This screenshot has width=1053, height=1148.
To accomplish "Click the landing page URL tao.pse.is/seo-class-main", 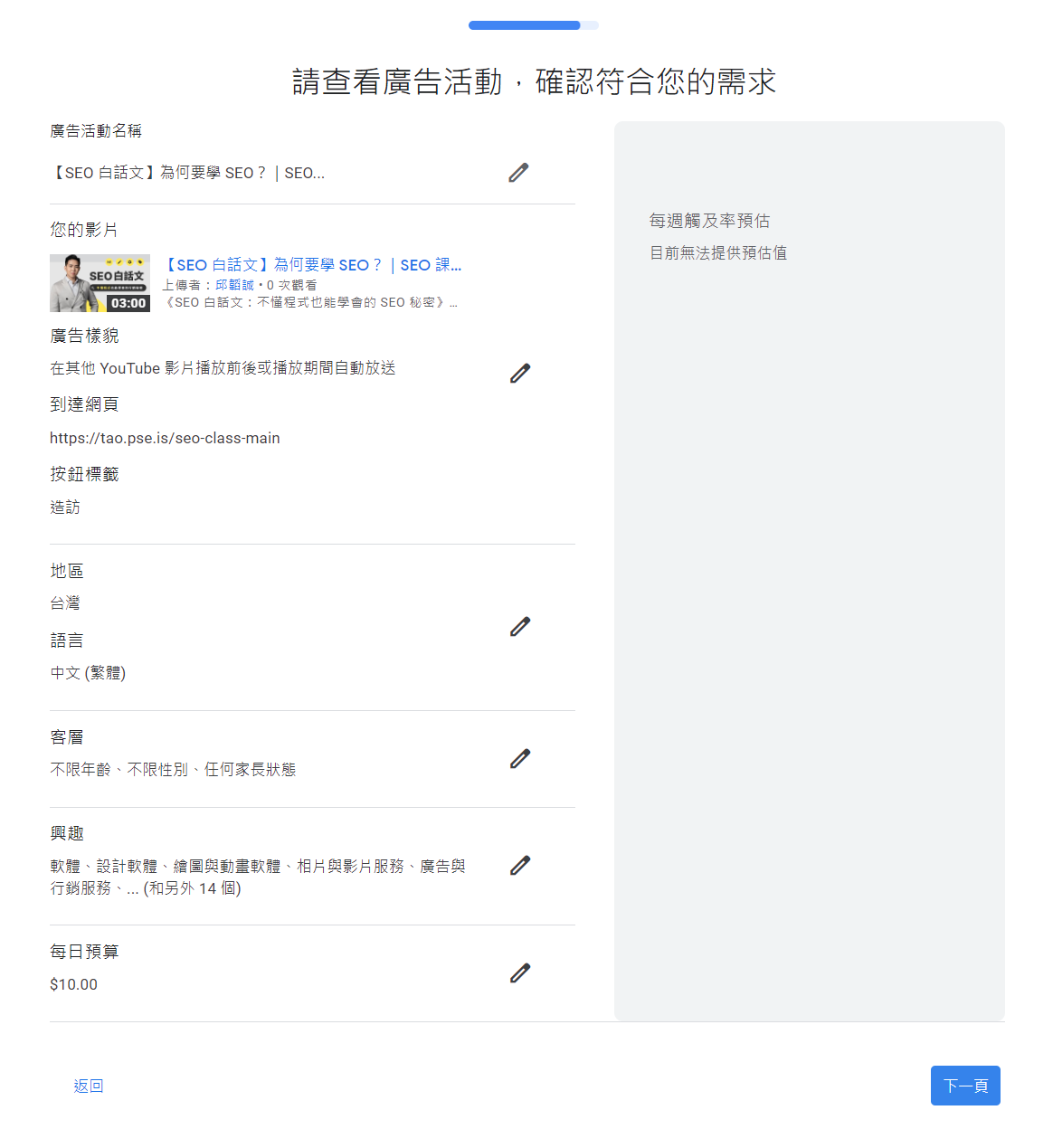I will (165, 438).
